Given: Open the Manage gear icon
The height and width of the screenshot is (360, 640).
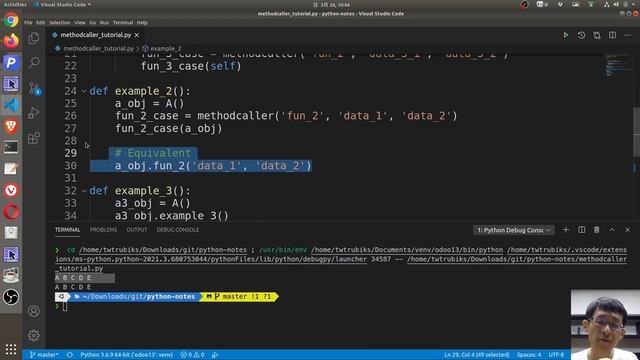Looking at the screenshot, I should 34,336.
